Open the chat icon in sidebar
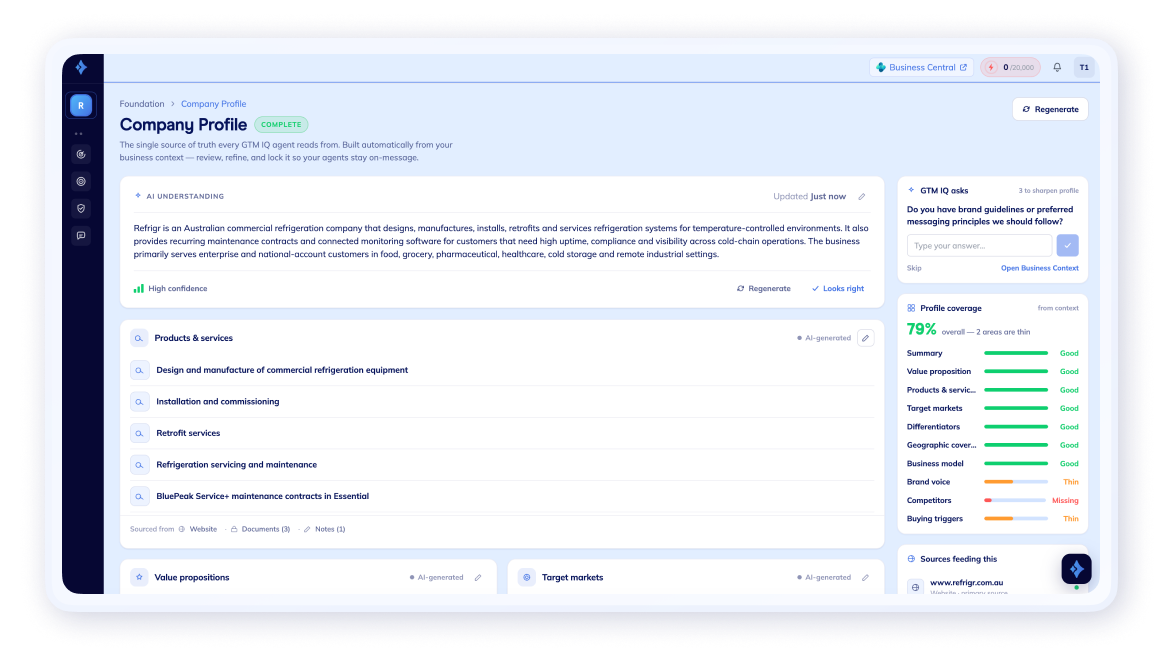 click(82, 236)
